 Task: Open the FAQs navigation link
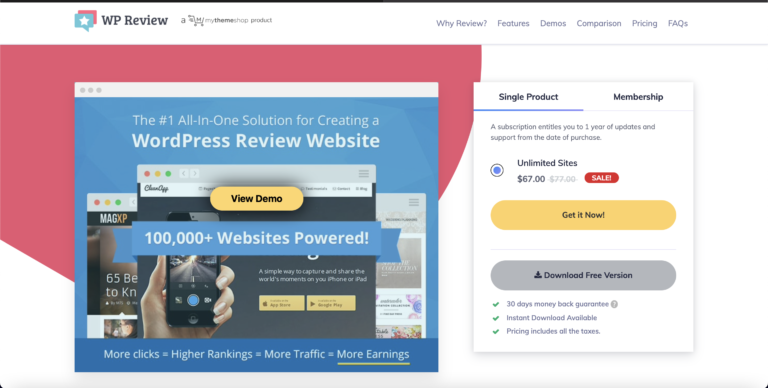pyautogui.click(x=678, y=23)
